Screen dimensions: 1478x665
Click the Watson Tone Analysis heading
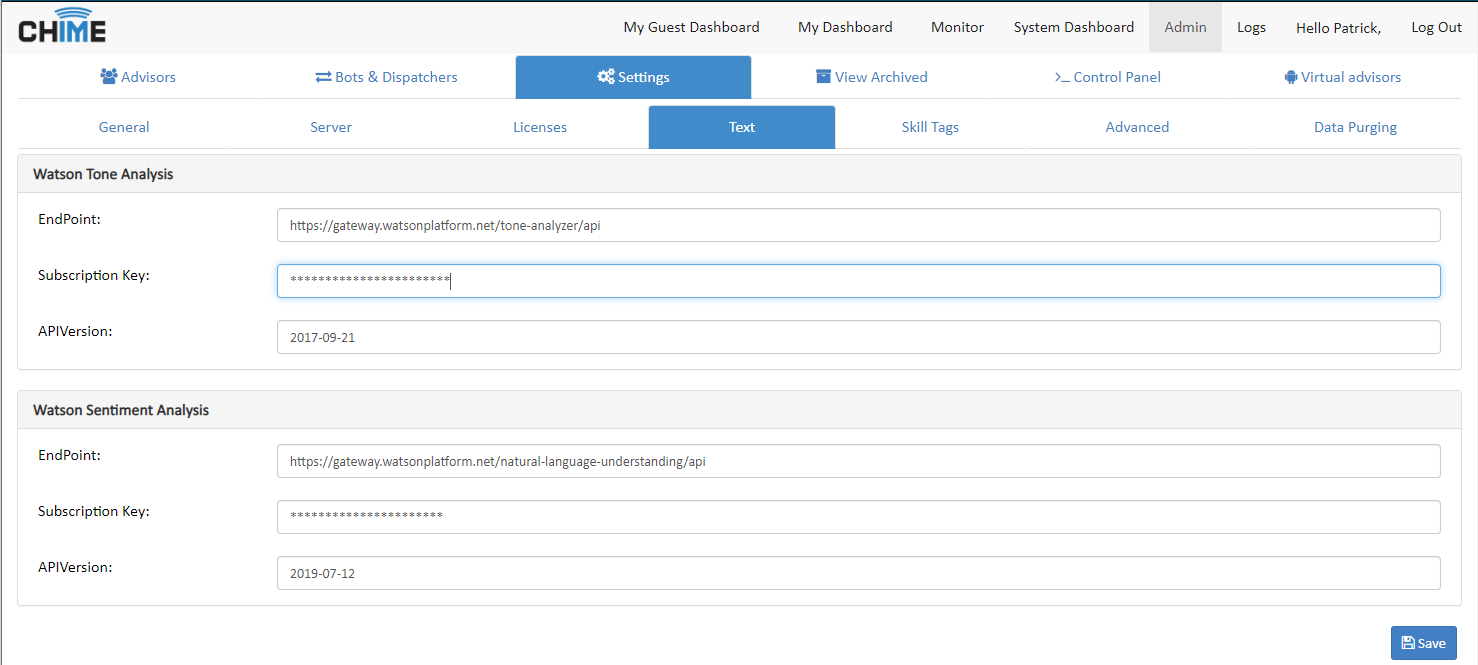pos(103,174)
